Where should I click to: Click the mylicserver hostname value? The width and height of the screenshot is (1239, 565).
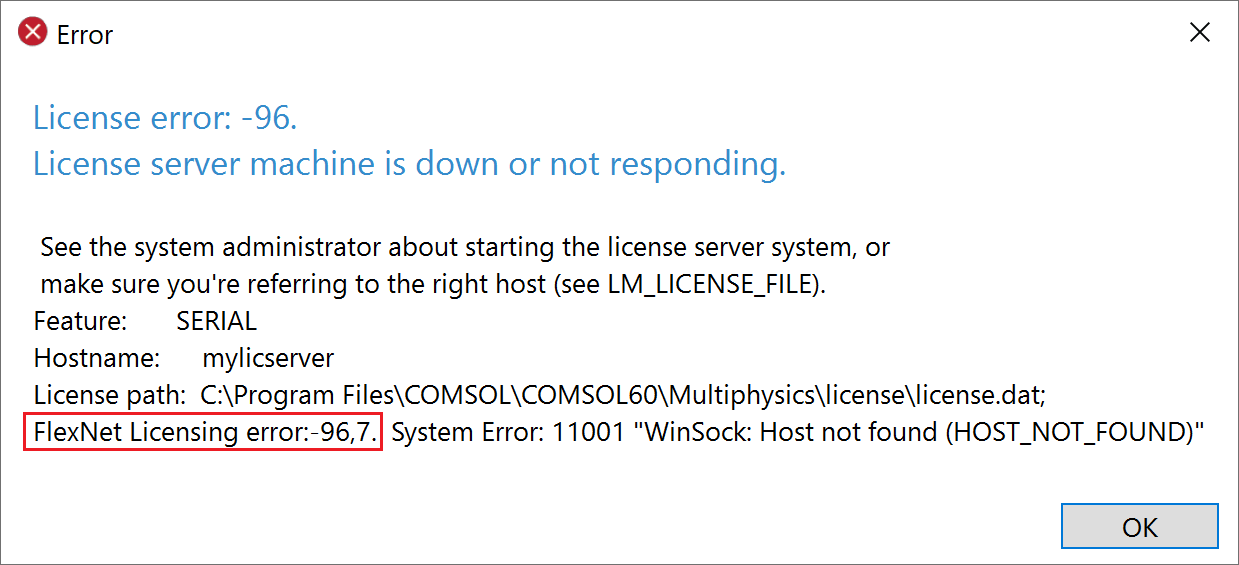[x=268, y=357]
